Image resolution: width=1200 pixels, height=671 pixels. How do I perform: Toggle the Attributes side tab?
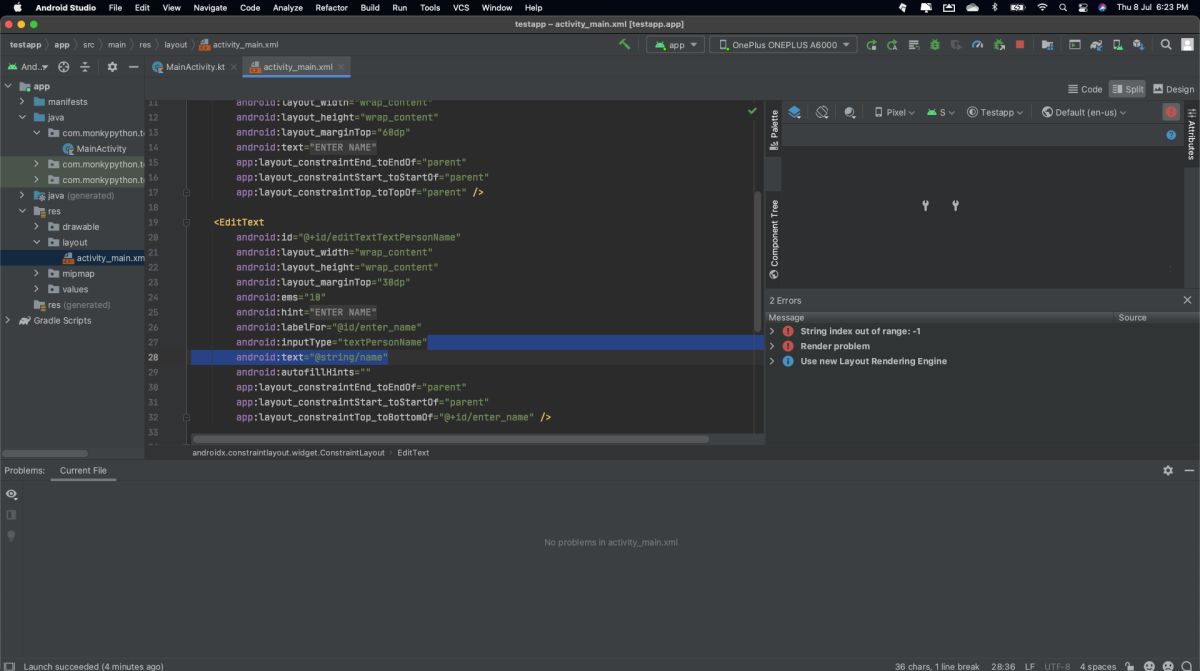pyautogui.click(x=1191, y=132)
